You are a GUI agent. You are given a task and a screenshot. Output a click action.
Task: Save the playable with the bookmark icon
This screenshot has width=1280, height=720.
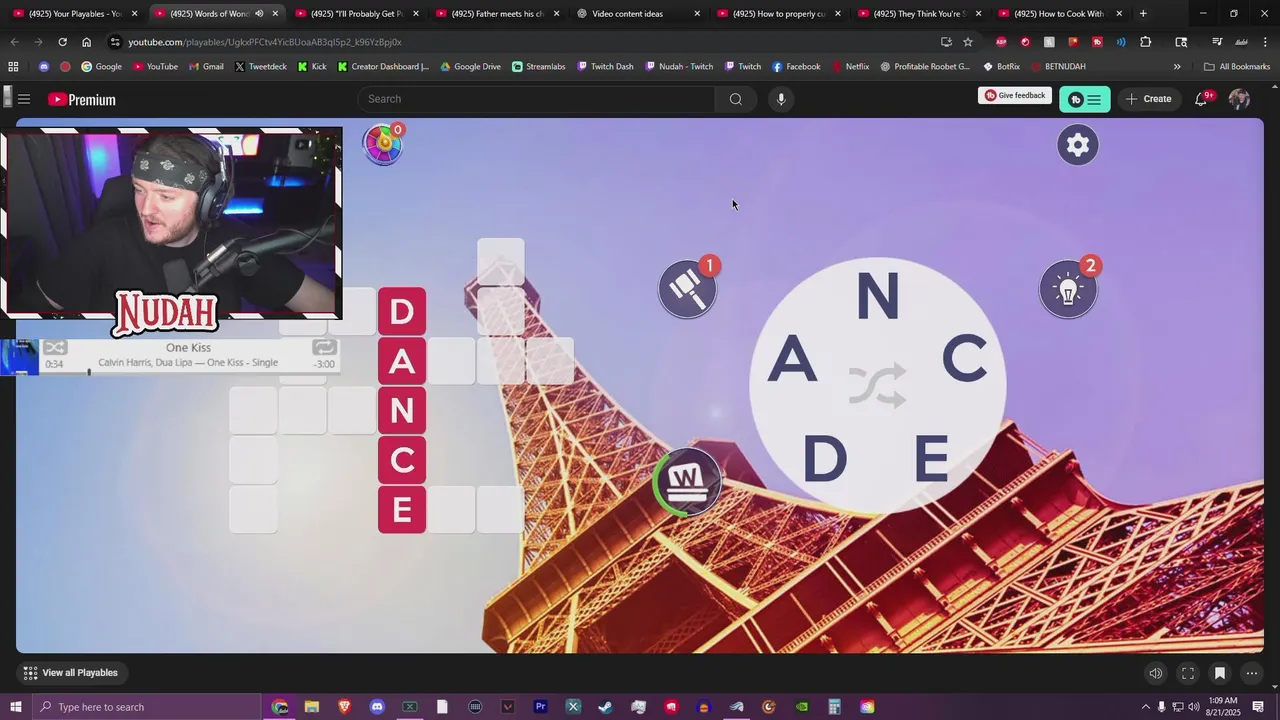[x=1220, y=673]
